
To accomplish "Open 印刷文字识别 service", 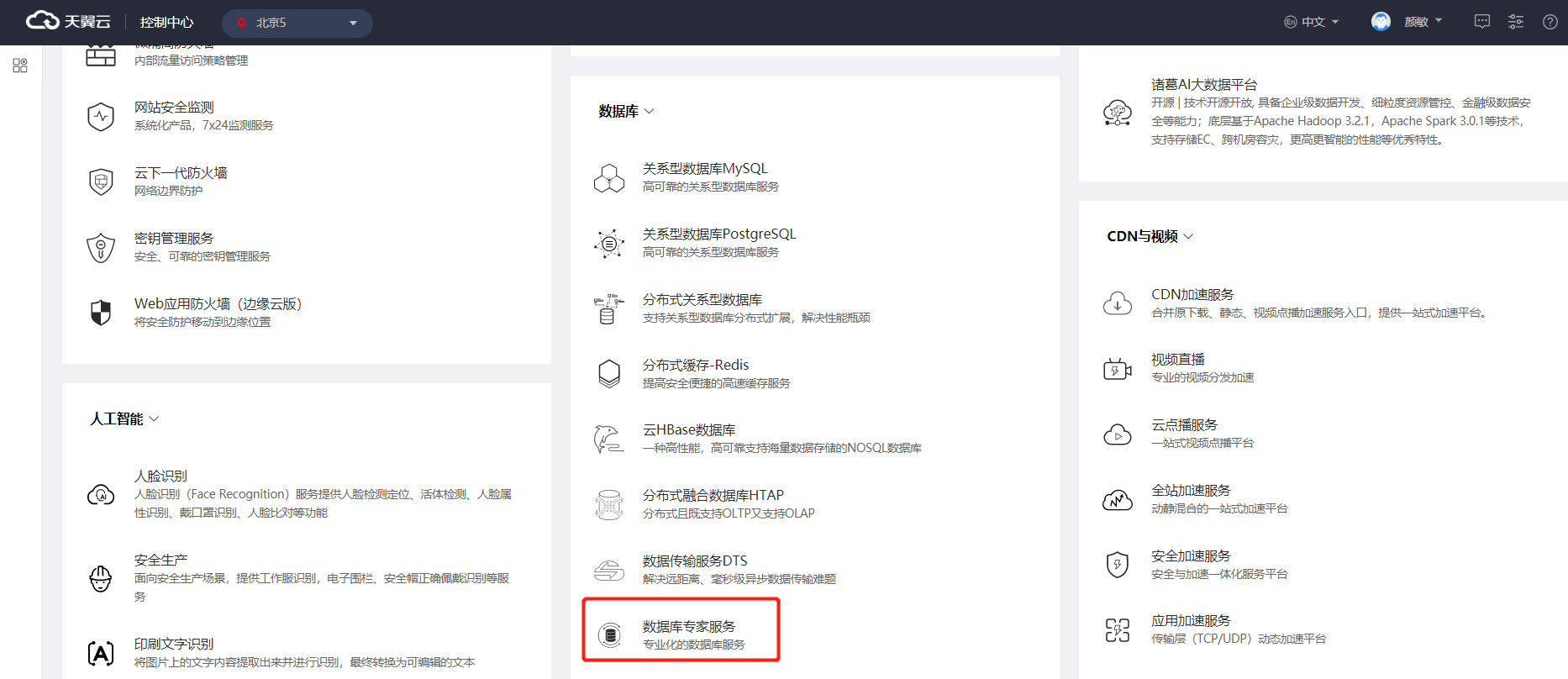I will [174, 644].
